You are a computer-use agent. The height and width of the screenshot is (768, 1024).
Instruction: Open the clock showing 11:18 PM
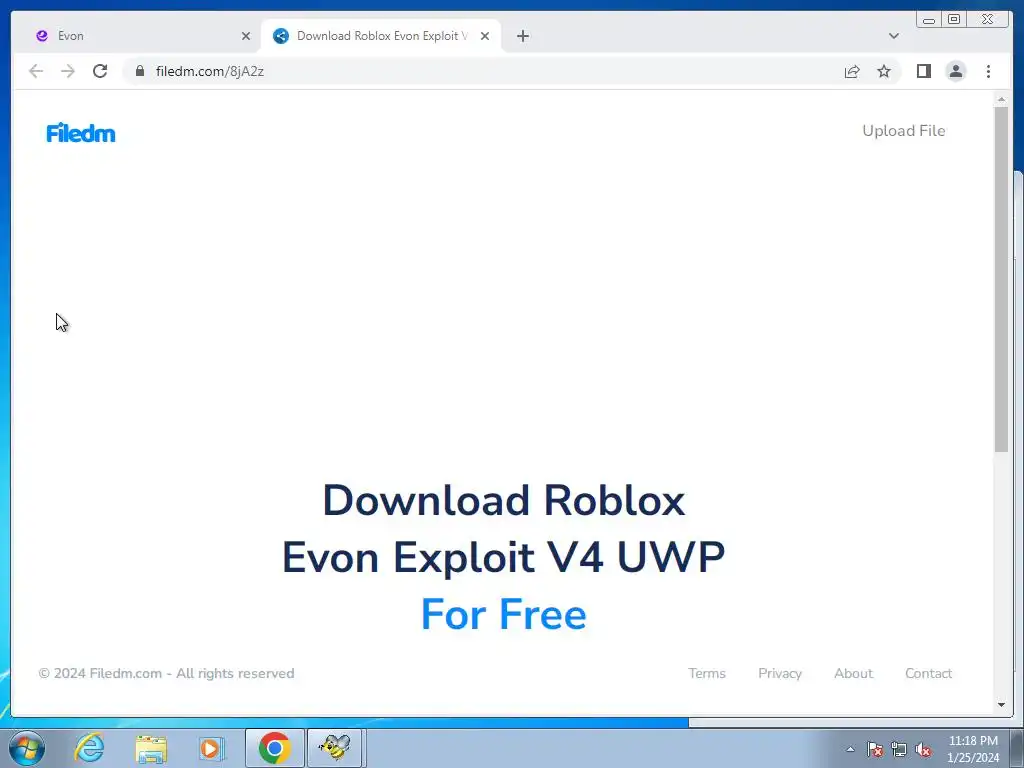click(973, 749)
